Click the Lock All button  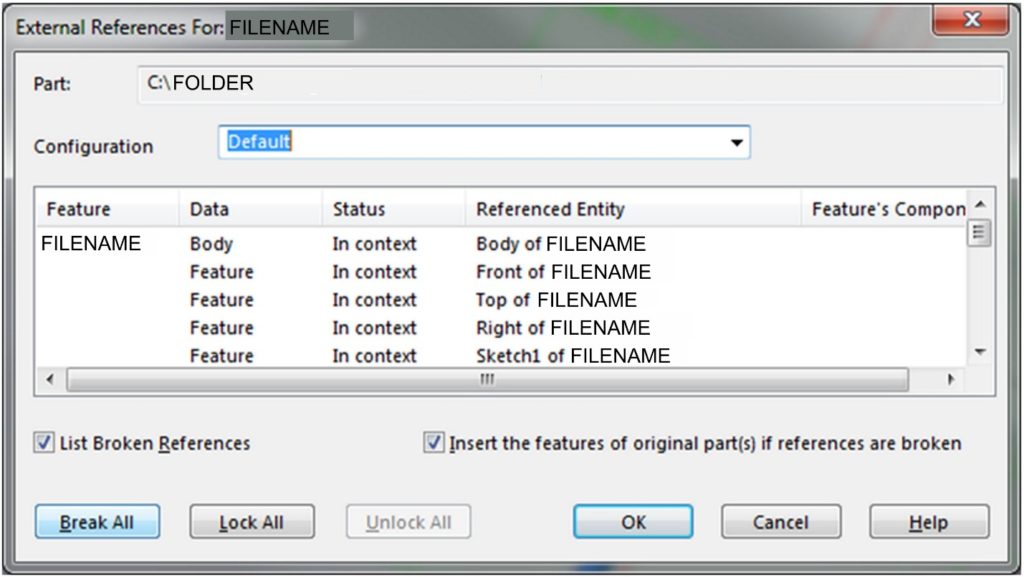click(252, 522)
